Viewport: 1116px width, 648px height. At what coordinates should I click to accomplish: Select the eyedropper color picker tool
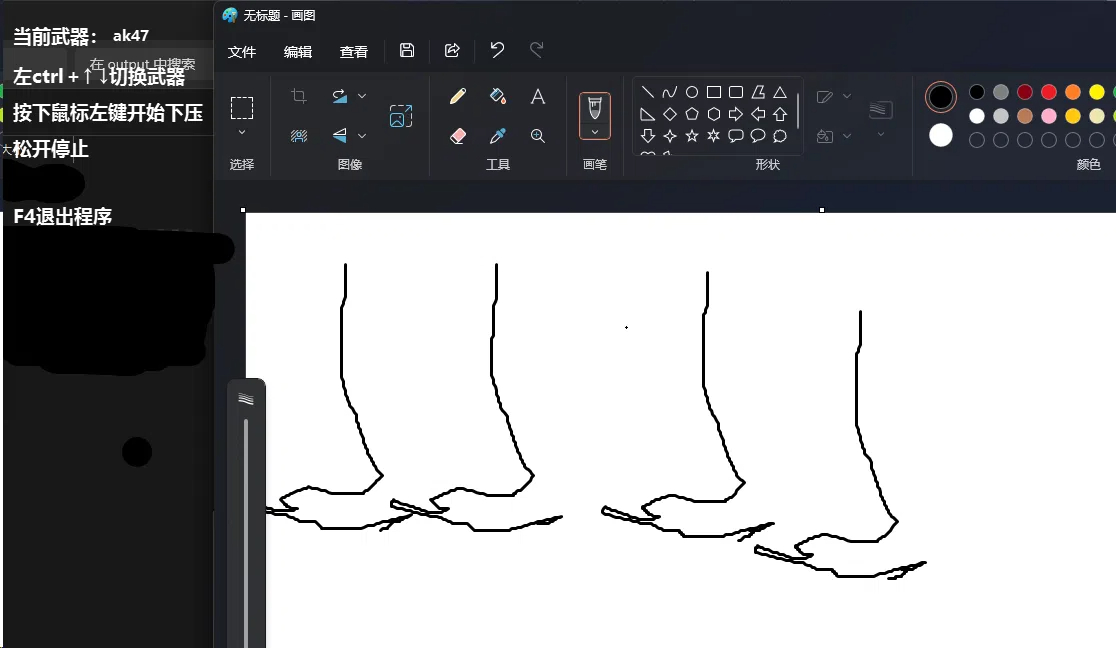point(499,135)
